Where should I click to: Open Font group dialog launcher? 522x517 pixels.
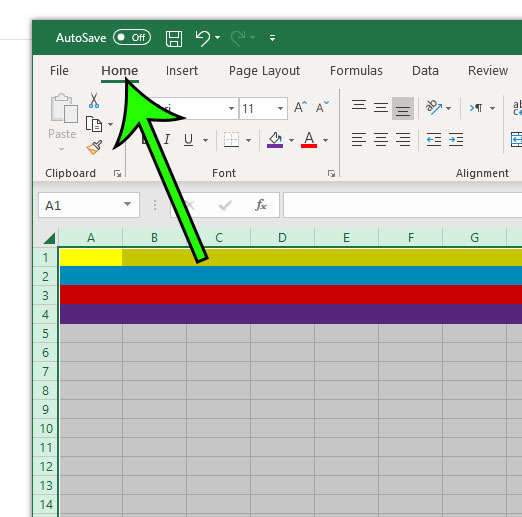point(331,173)
